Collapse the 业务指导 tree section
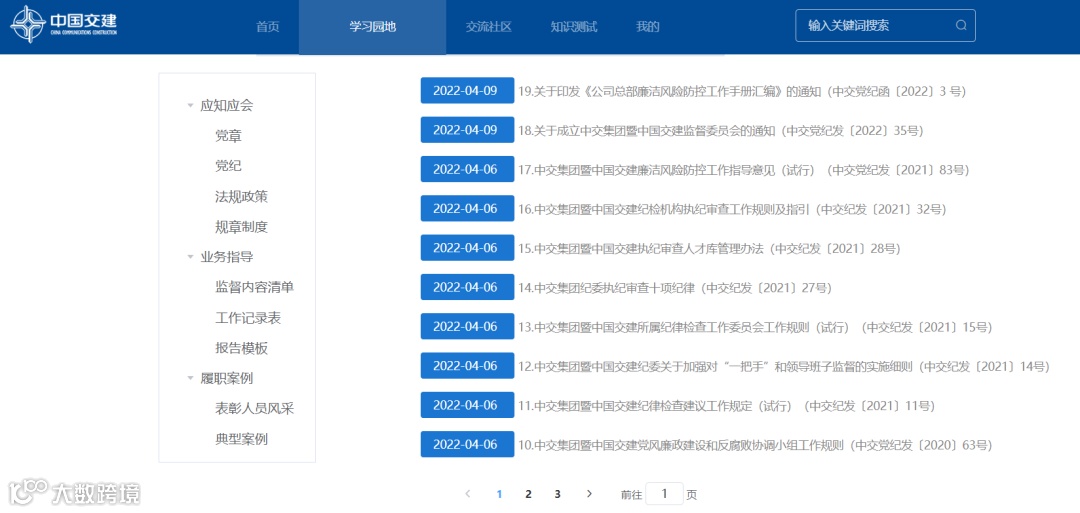Image resolution: width=1080 pixels, height=513 pixels. click(x=190, y=258)
